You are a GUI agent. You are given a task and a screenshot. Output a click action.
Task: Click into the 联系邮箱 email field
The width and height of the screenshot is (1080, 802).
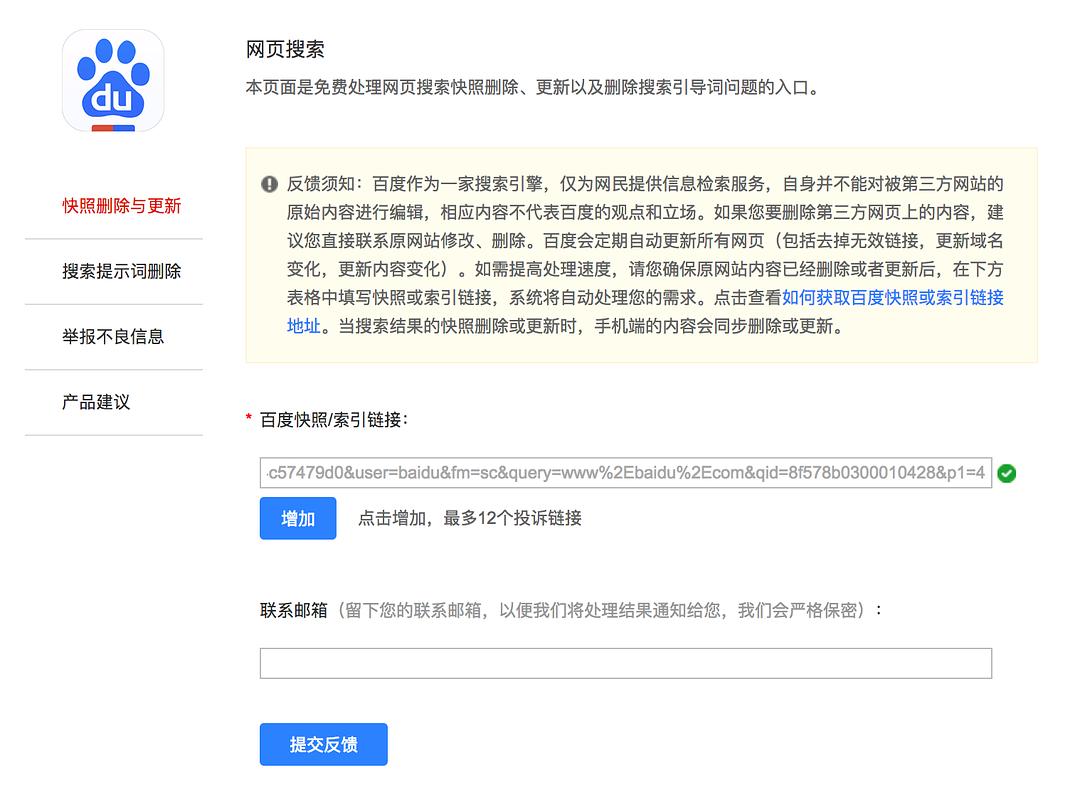[625, 663]
